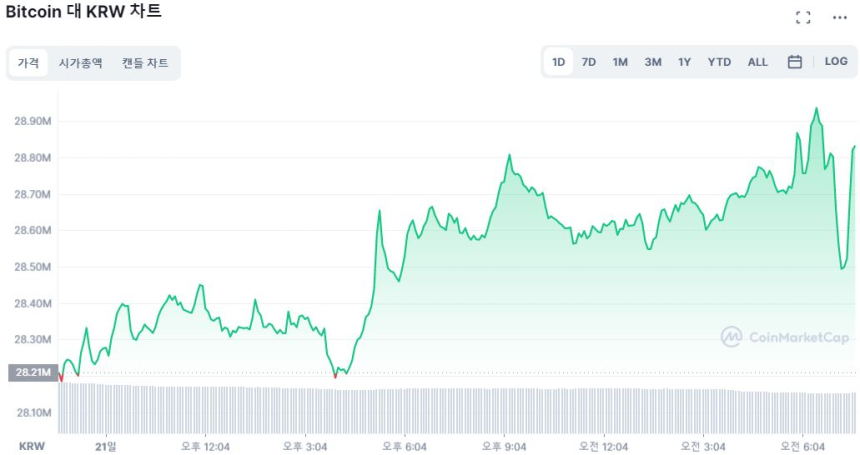The image size is (860, 455).
Task: Click the red low-point marker near 오후 3:04
Action: pos(335,376)
